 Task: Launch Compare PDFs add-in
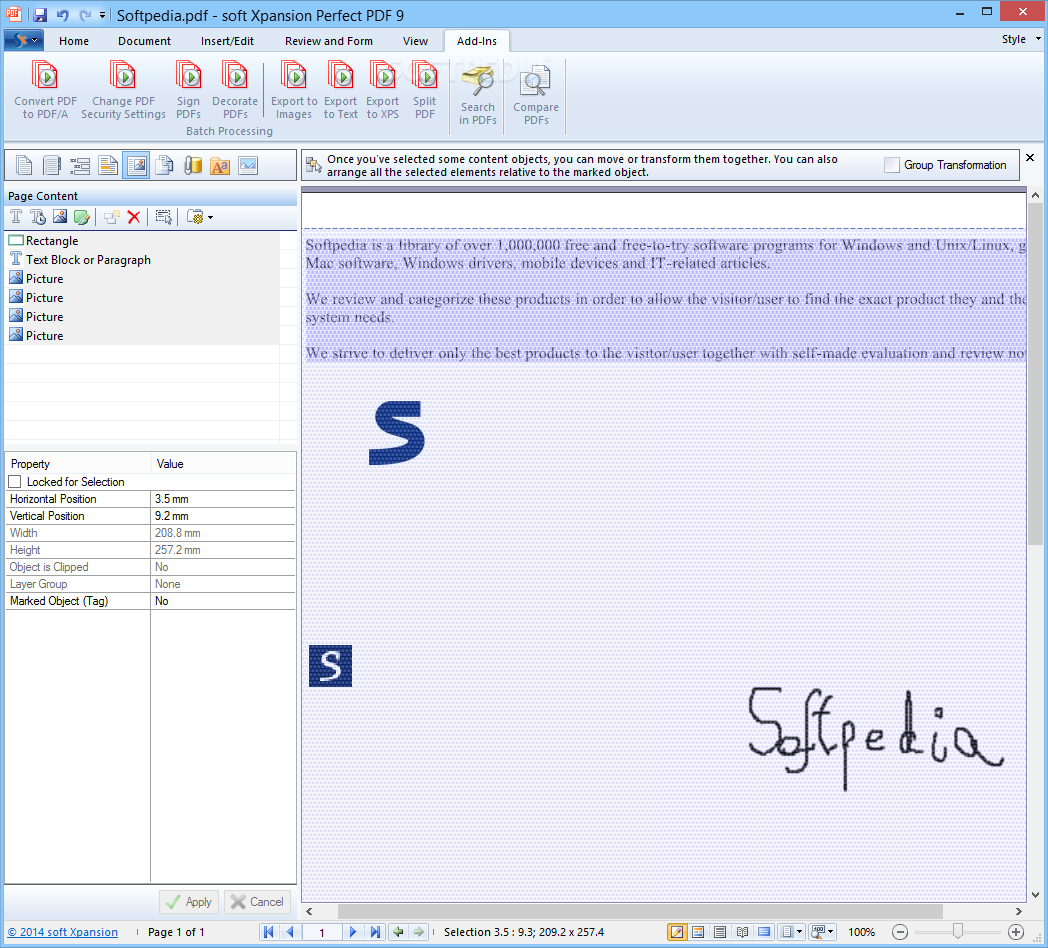click(x=536, y=95)
